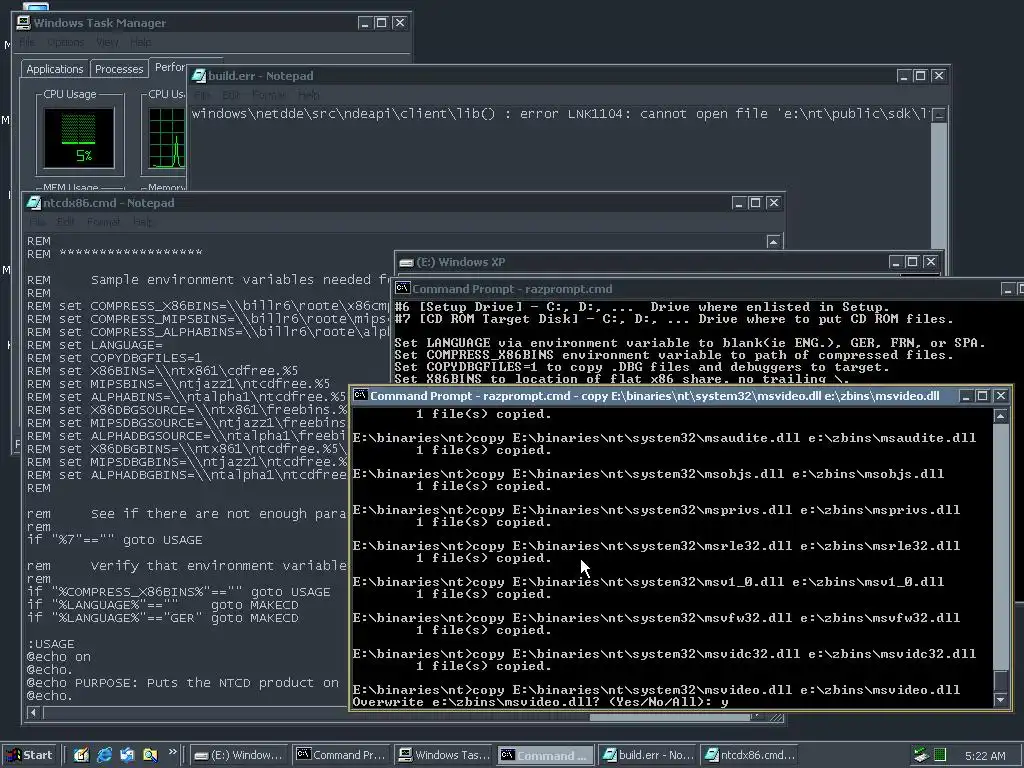Open the Edit menu in ntcdx86.cmd Notepad

[x=65, y=222]
